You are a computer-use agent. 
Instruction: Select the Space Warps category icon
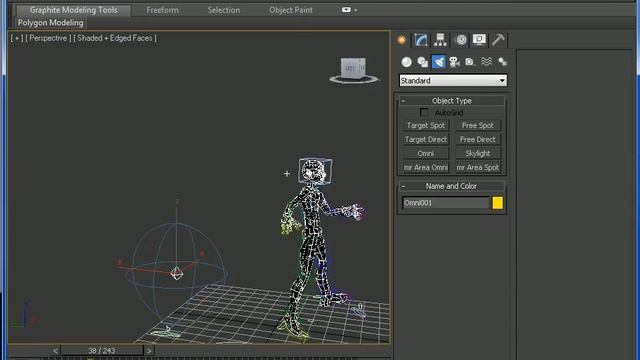click(x=486, y=62)
